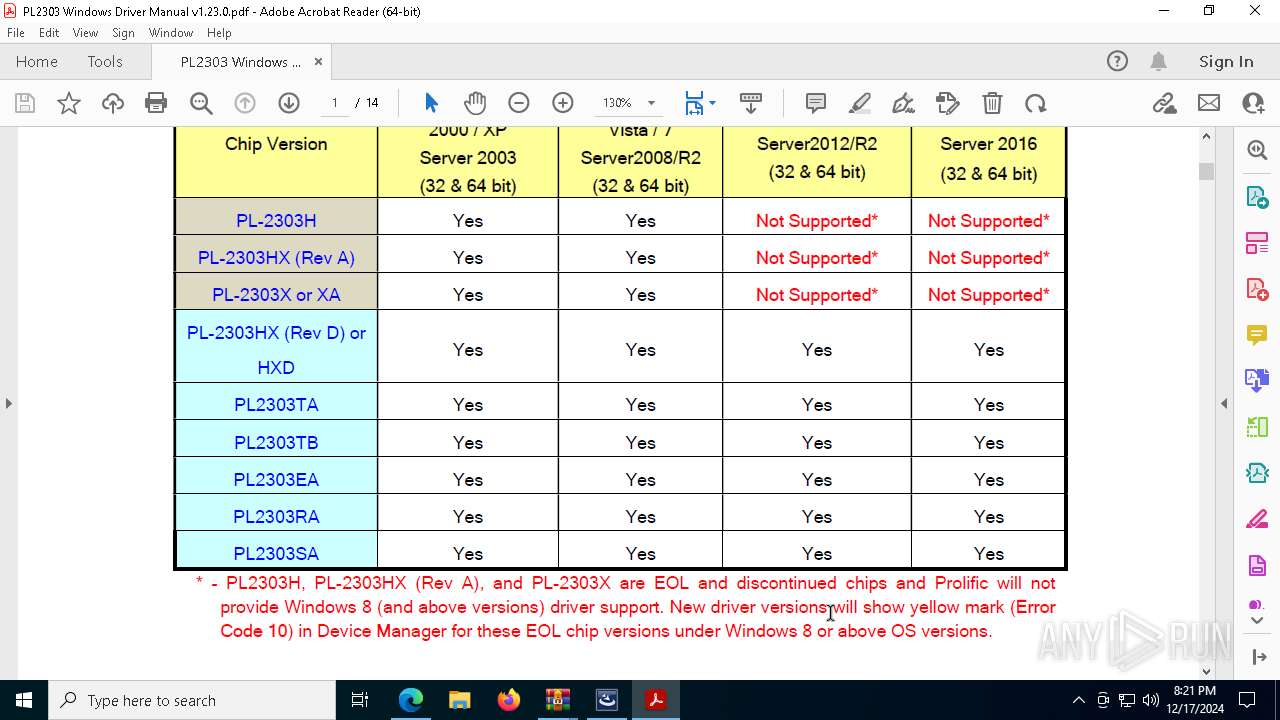1280x720 pixels.
Task: Open Export PDF tool in right pane
Action: coord(1257,197)
